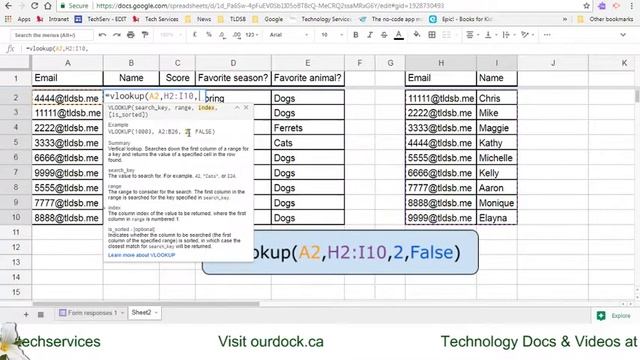Toggle Bold formatting
Viewport: 640px width, 360px height.
pyautogui.click(x=356, y=35)
